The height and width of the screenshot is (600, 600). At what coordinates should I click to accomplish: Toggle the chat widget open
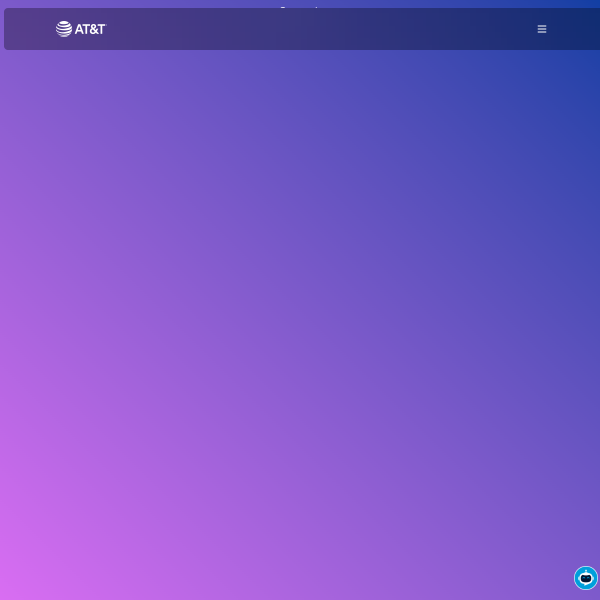pos(586,578)
